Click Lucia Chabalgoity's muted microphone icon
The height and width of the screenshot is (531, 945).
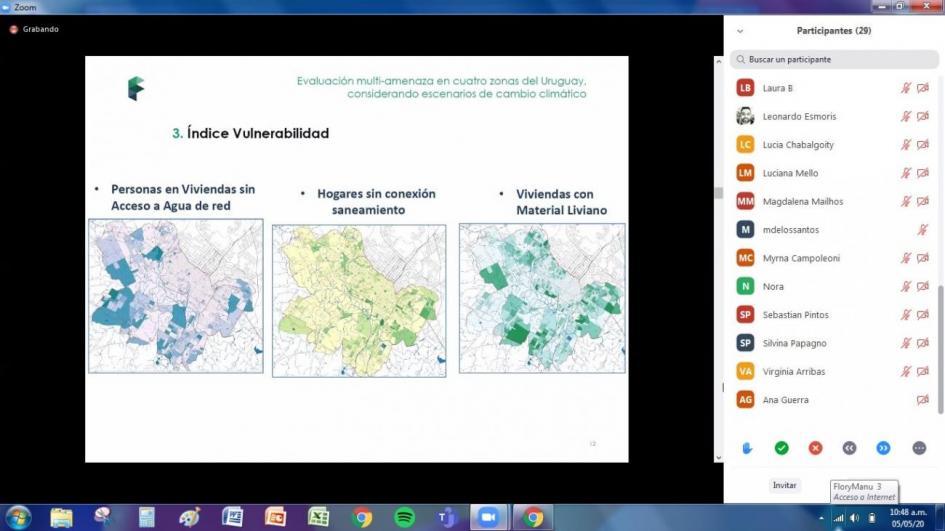pos(905,145)
